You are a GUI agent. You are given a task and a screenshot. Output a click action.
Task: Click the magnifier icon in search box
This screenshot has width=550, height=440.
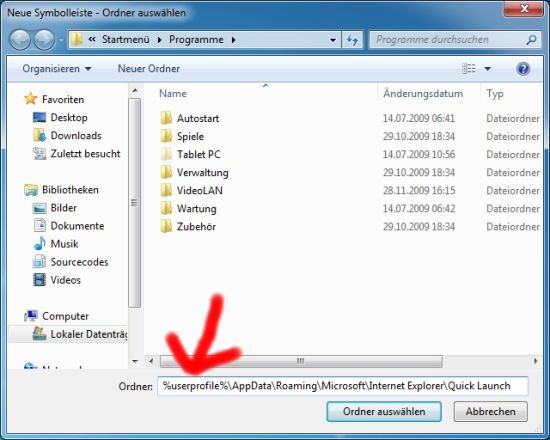(x=531, y=40)
